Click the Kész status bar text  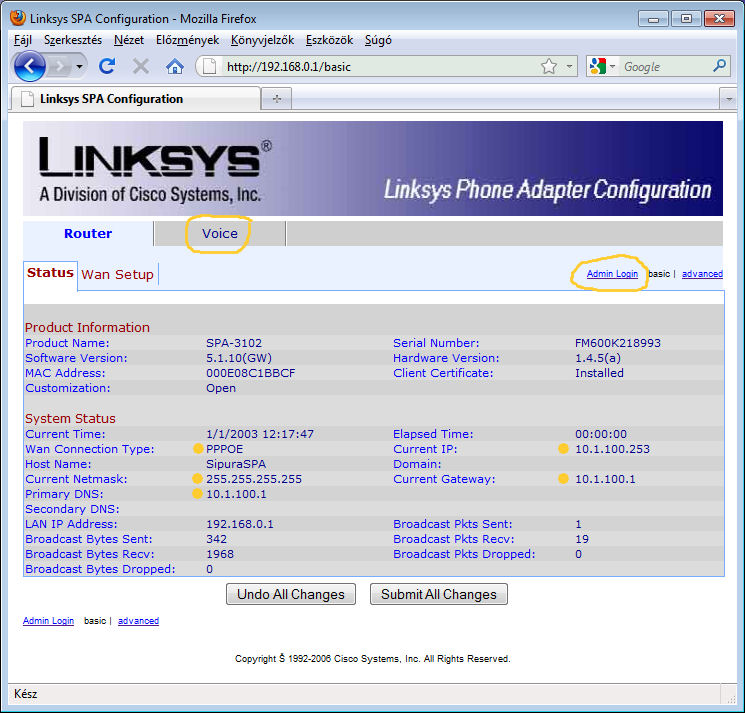pos(26,694)
